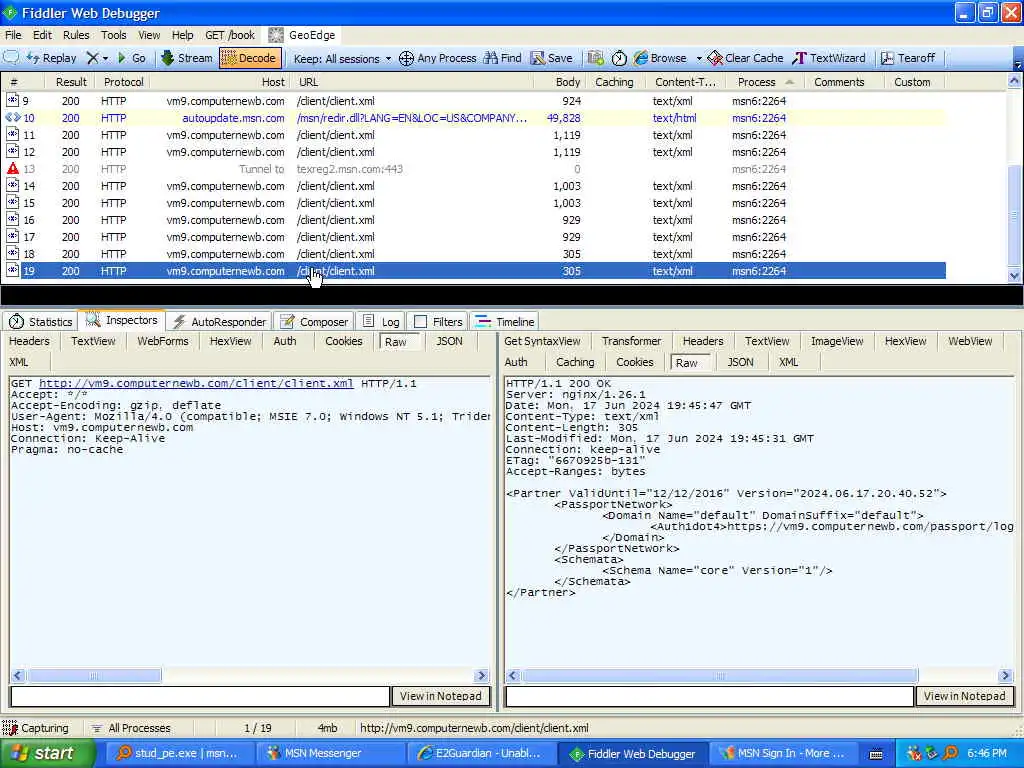The width and height of the screenshot is (1024, 768).
Task: Select request WebForms inspector tab
Action: pos(163,342)
